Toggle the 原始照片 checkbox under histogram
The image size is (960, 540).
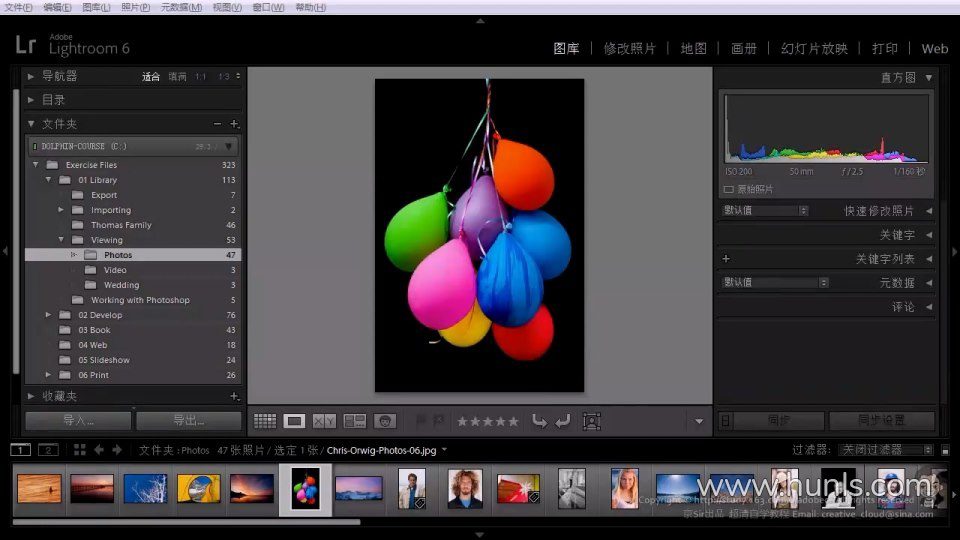pyautogui.click(x=728, y=189)
